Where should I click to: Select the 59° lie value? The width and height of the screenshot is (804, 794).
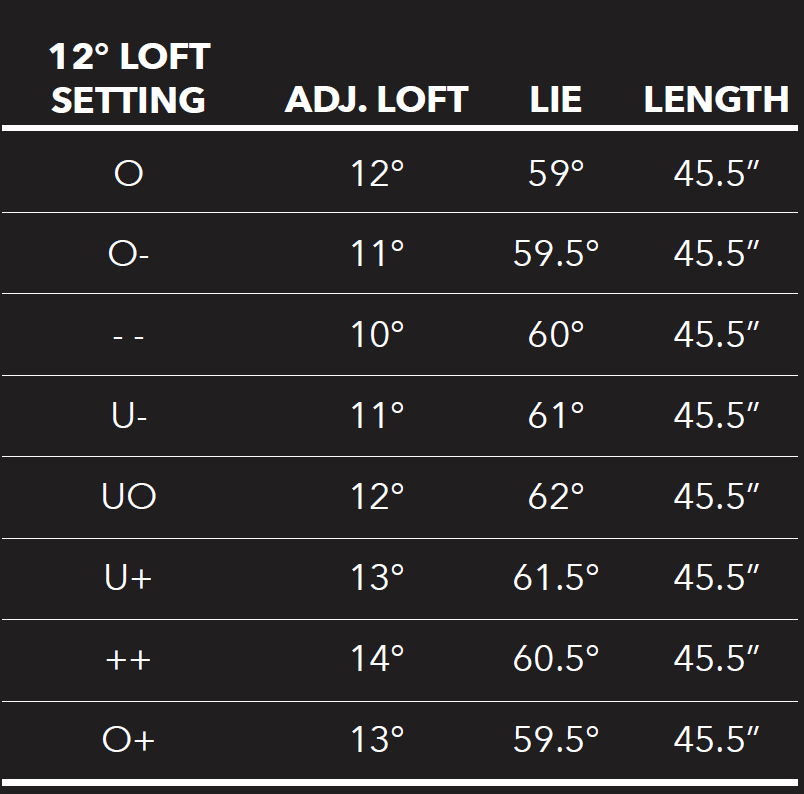click(556, 174)
